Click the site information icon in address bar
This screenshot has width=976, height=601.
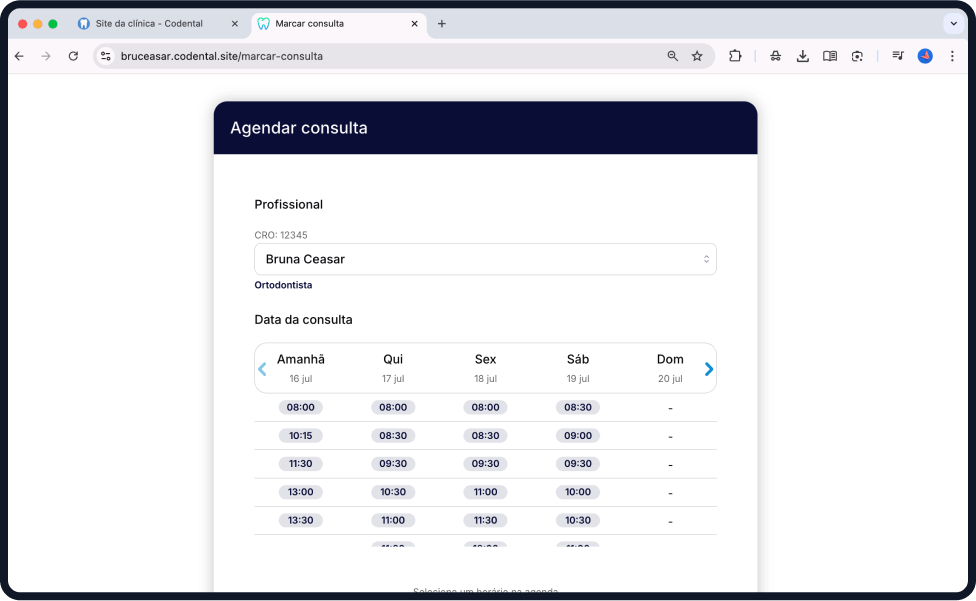[106, 56]
